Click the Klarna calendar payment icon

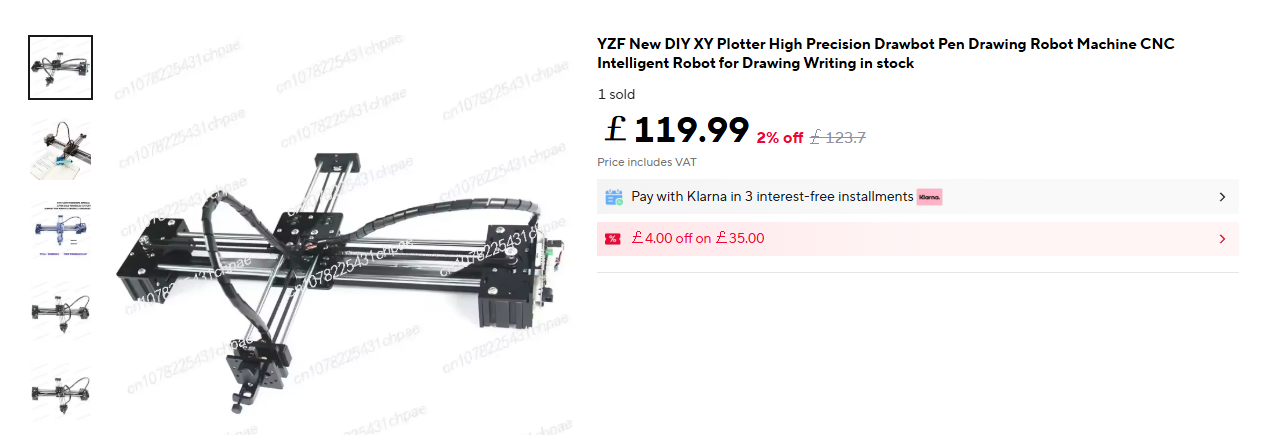point(614,197)
